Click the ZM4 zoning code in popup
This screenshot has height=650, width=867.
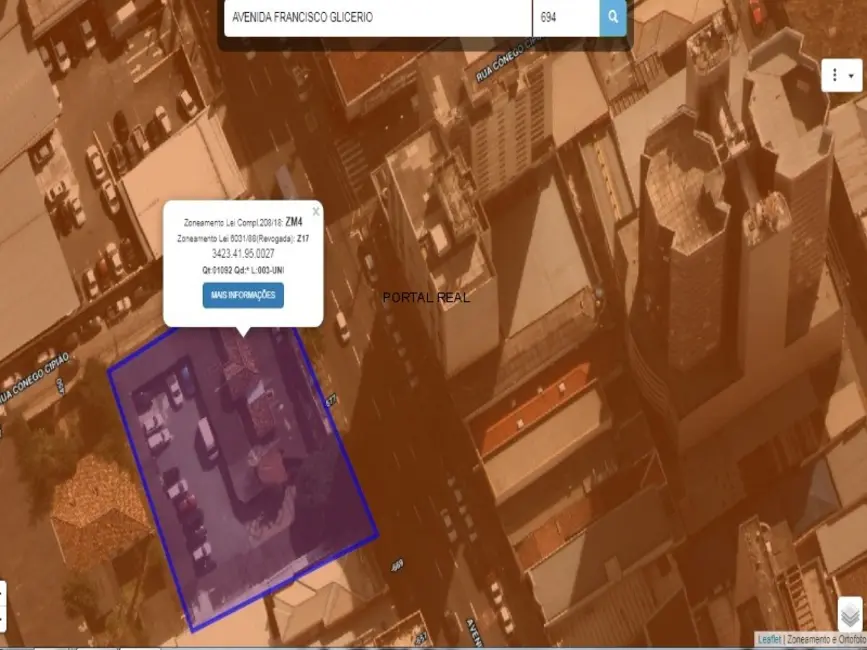click(x=294, y=221)
